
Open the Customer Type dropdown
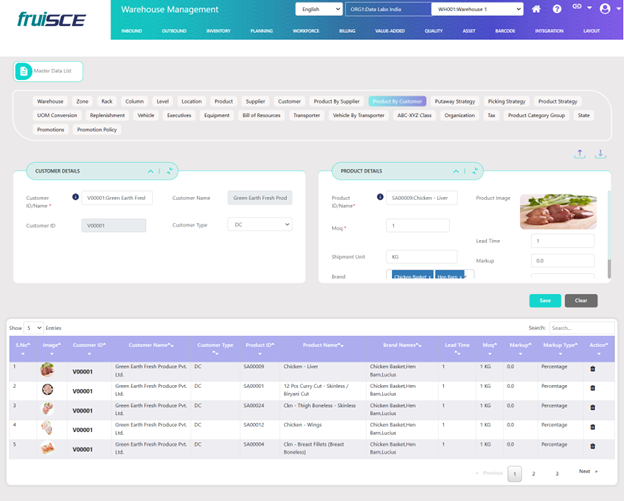(x=259, y=225)
